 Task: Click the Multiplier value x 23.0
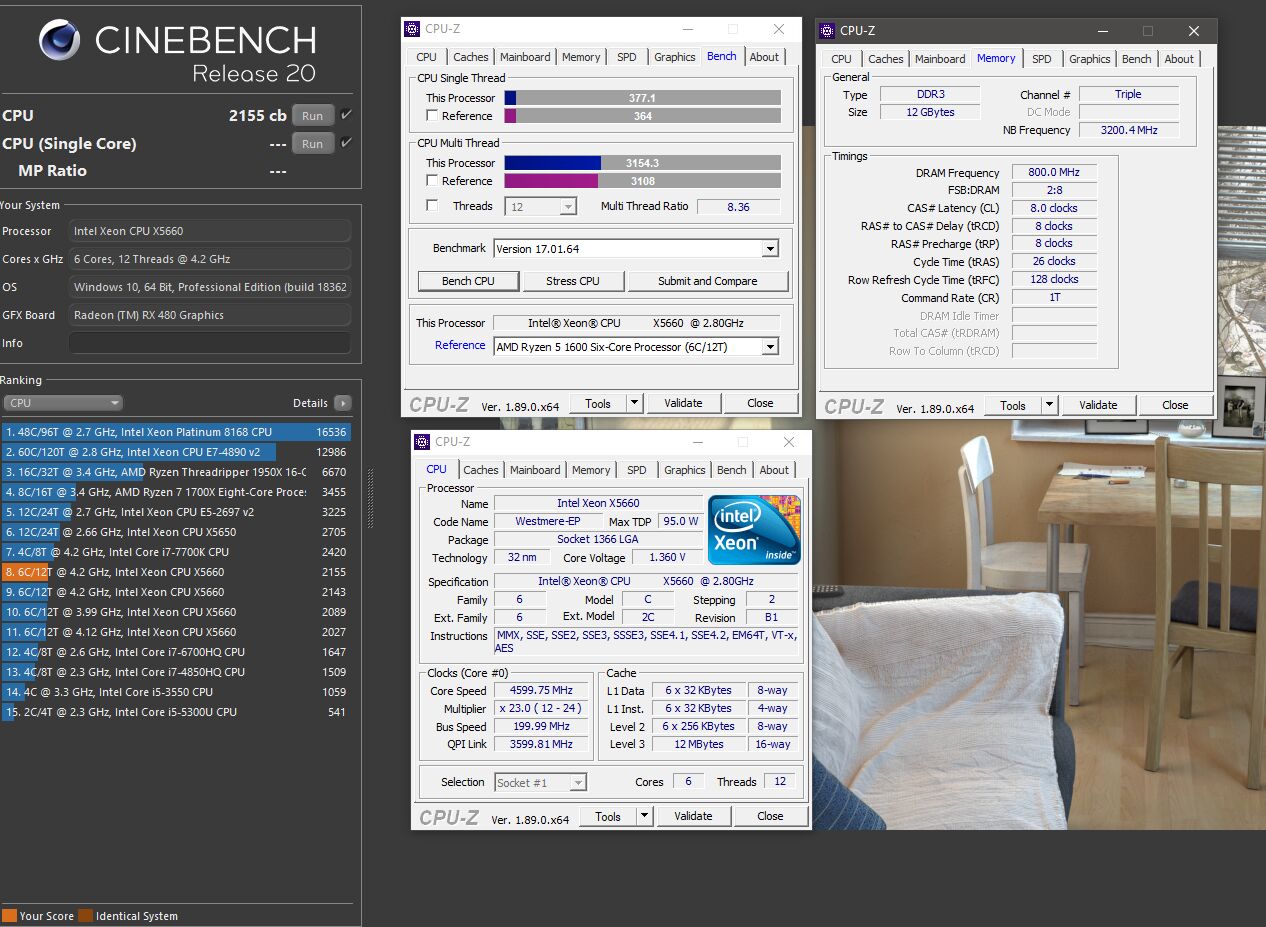(543, 709)
